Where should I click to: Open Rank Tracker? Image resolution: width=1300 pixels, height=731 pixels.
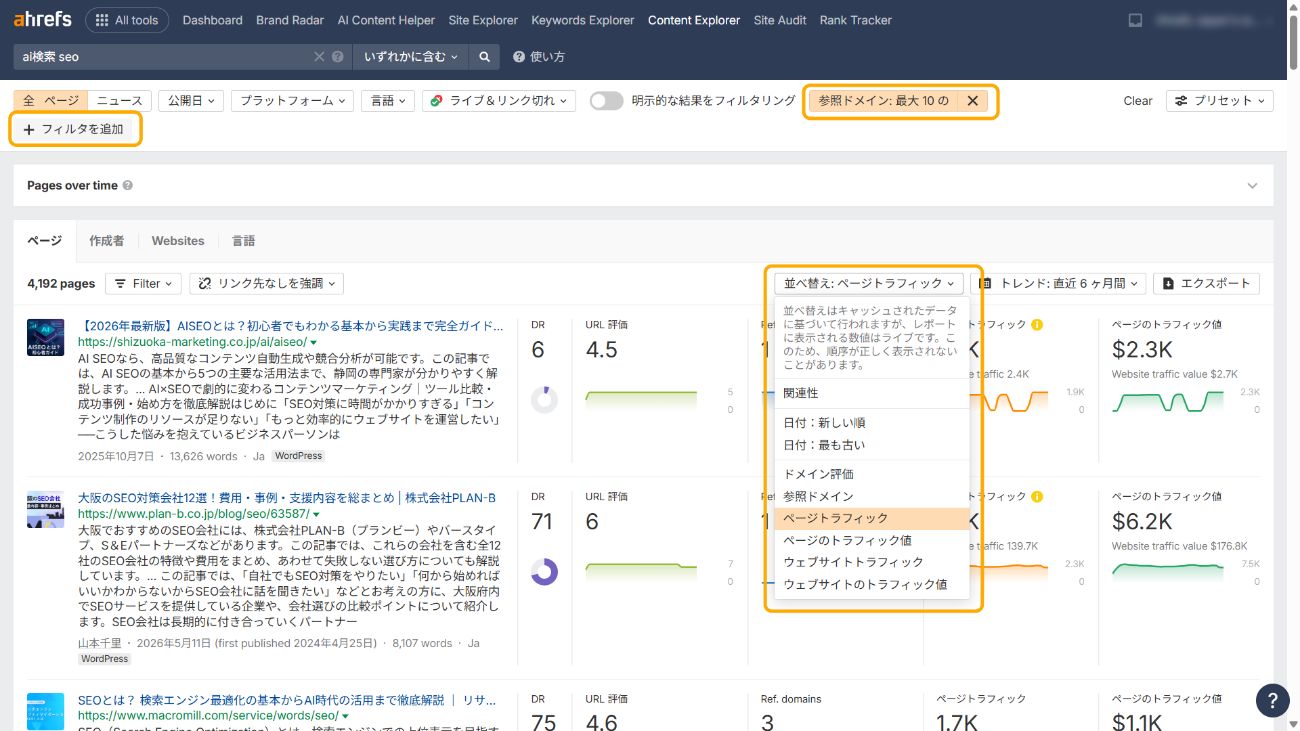855,20
